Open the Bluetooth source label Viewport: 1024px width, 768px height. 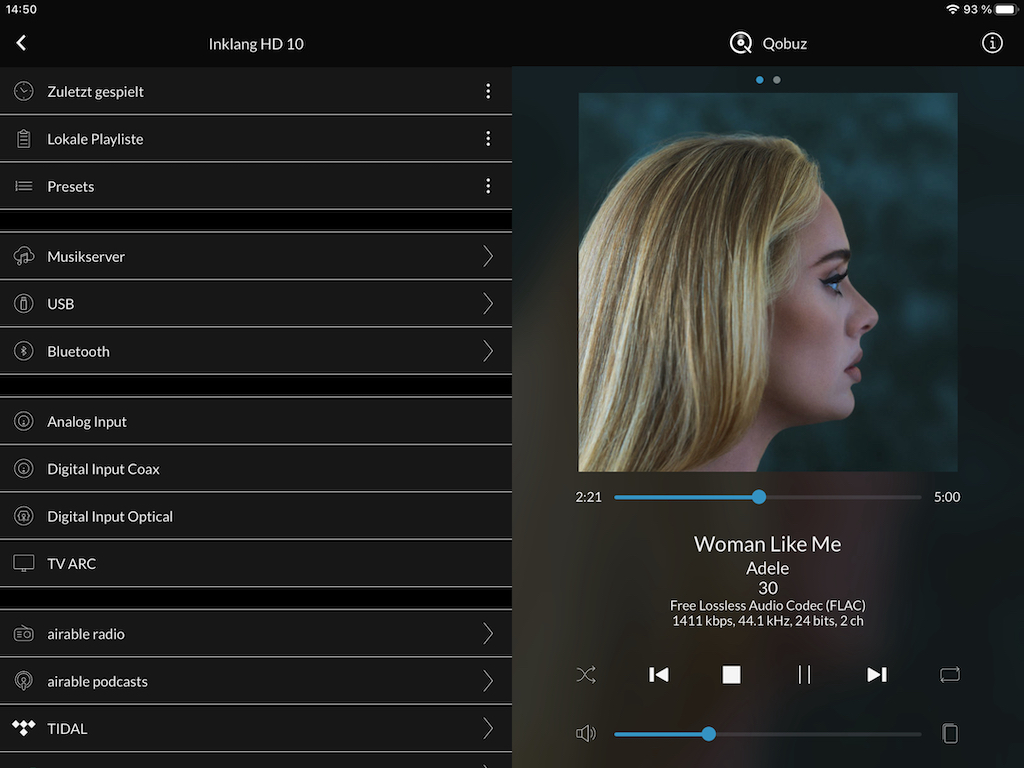click(78, 351)
